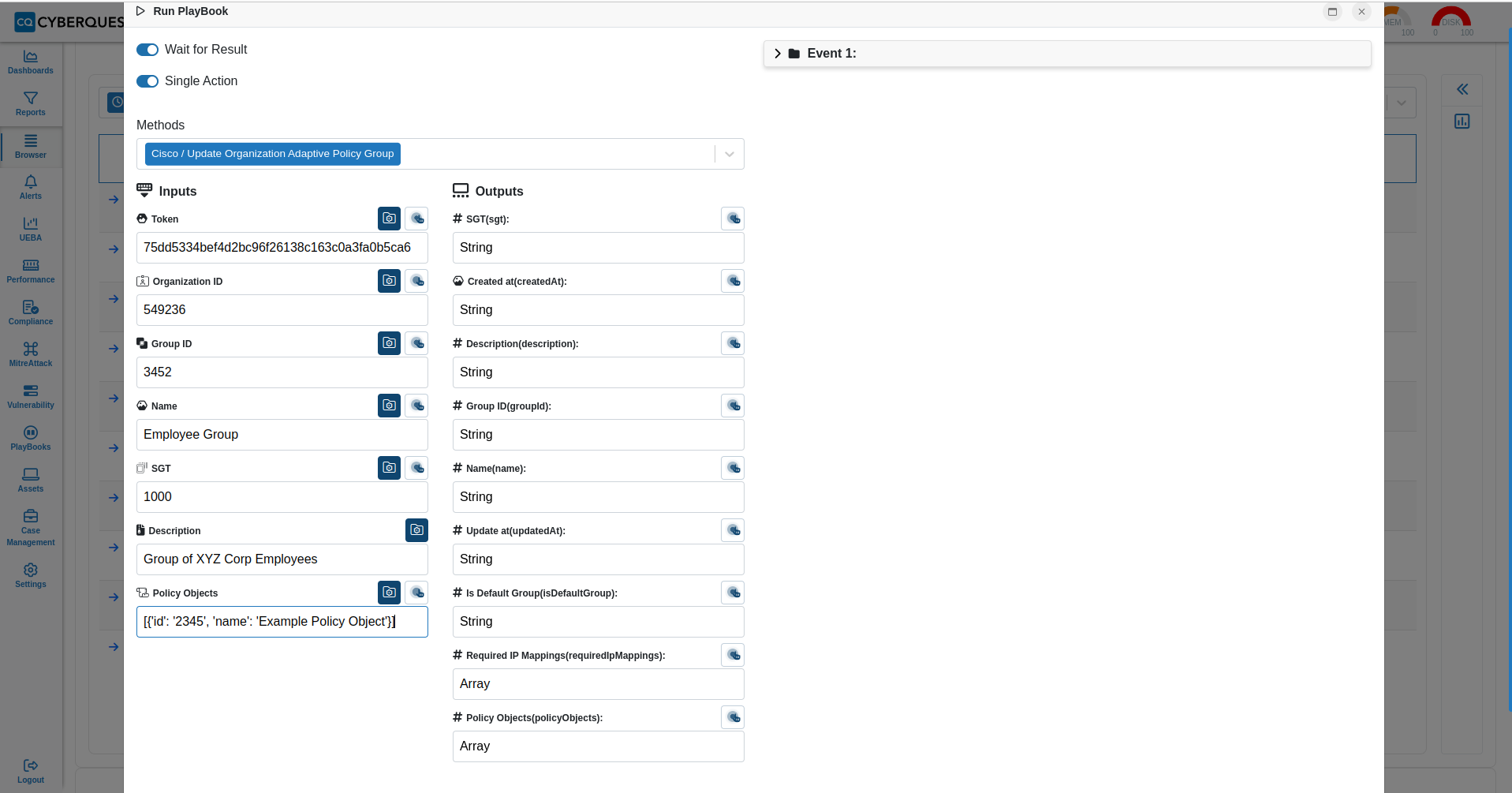
Task: Maximize the Run PlayBook dialog
Action: [x=1332, y=12]
